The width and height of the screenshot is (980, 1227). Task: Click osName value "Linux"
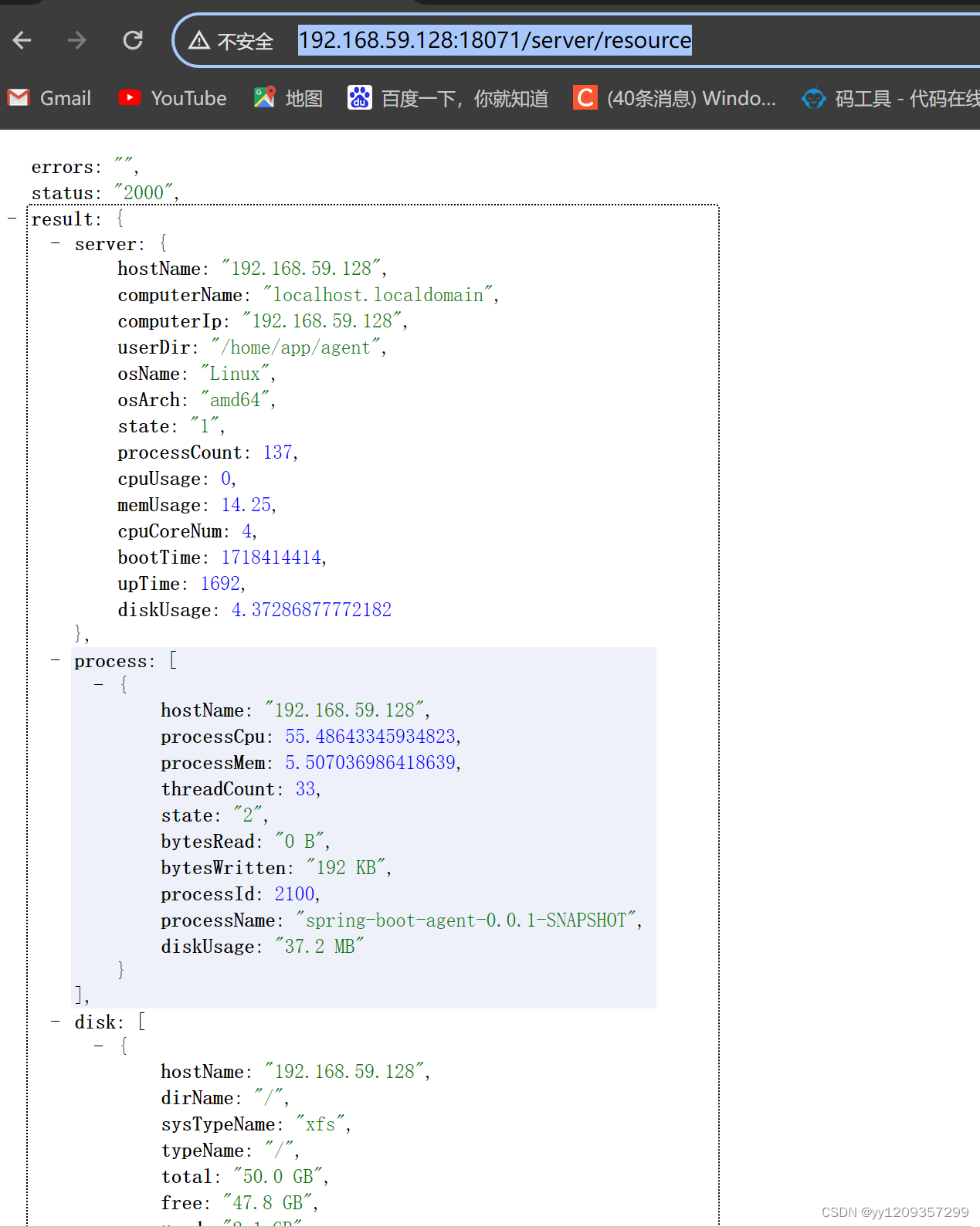pyautogui.click(x=236, y=374)
